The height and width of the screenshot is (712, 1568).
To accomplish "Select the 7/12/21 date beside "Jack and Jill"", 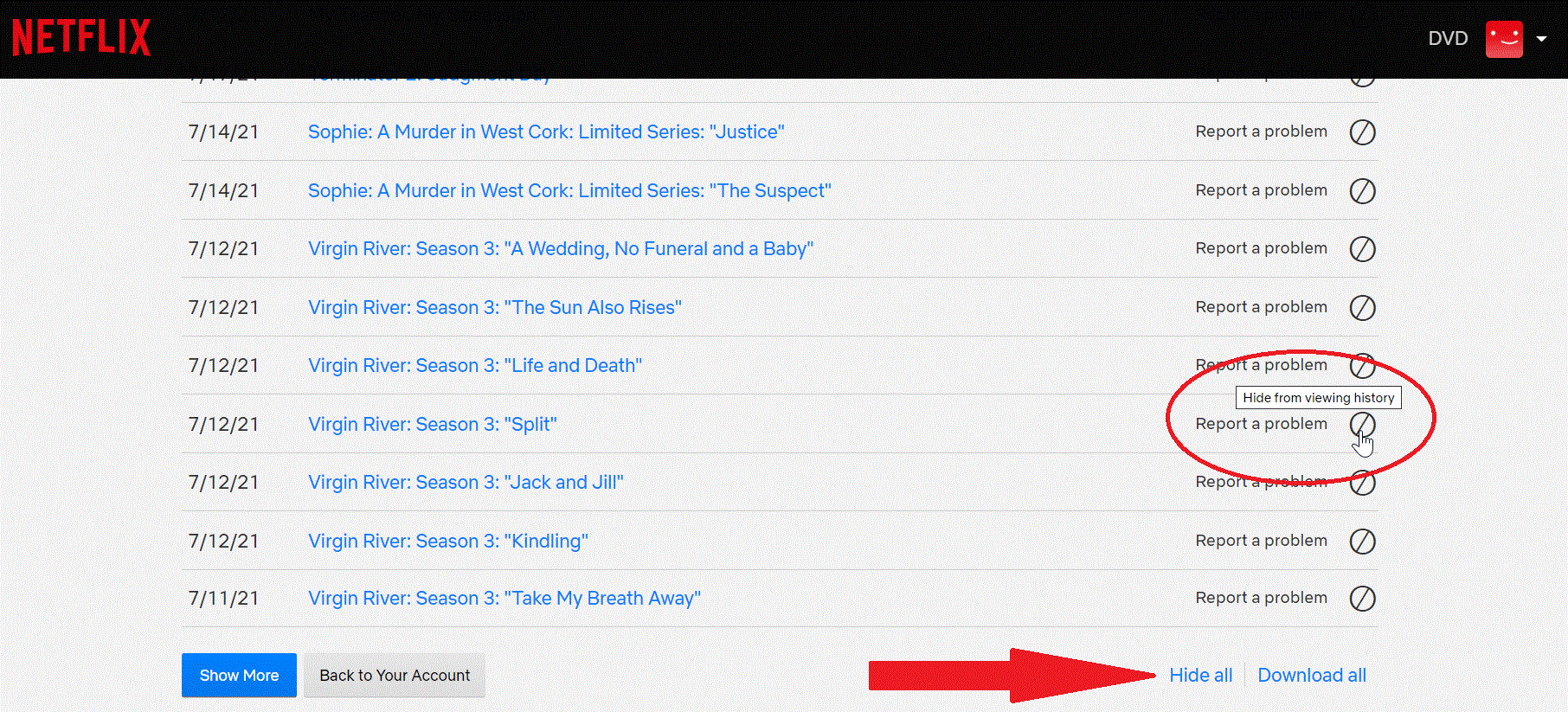I will (x=223, y=483).
